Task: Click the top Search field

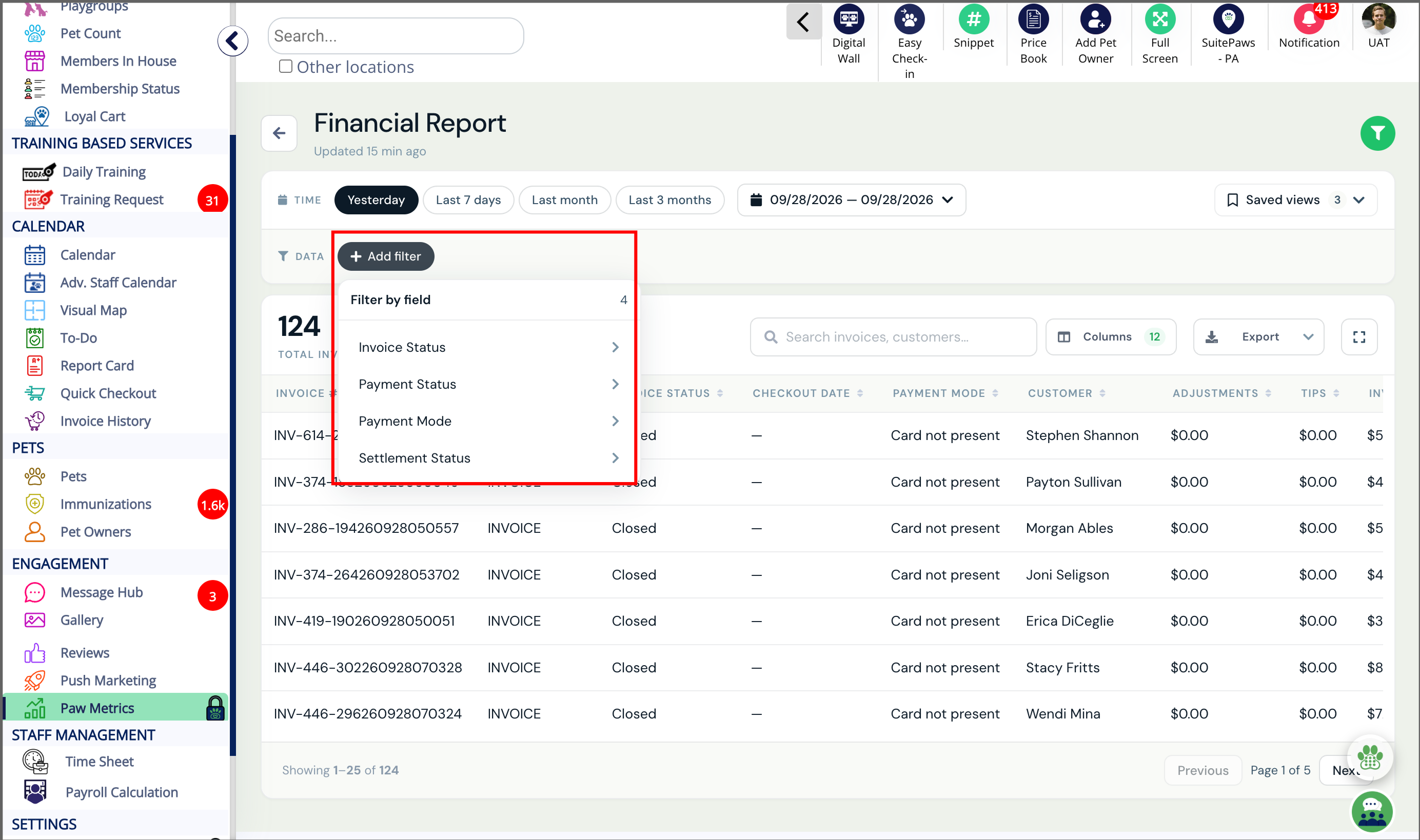Action: 395,36
